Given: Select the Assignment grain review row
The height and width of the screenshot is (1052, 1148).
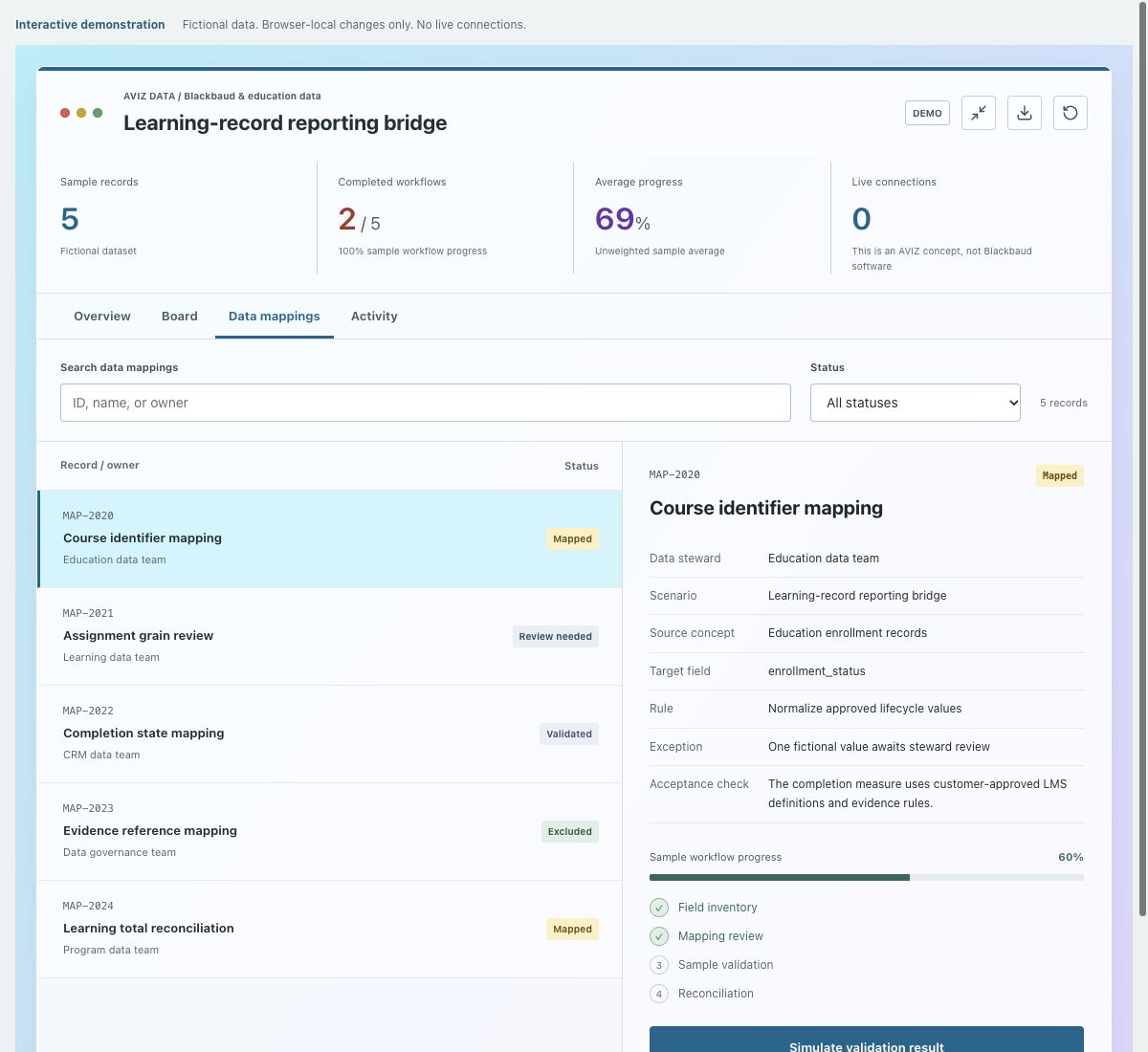Looking at the screenshot, I should click(330, 636).
